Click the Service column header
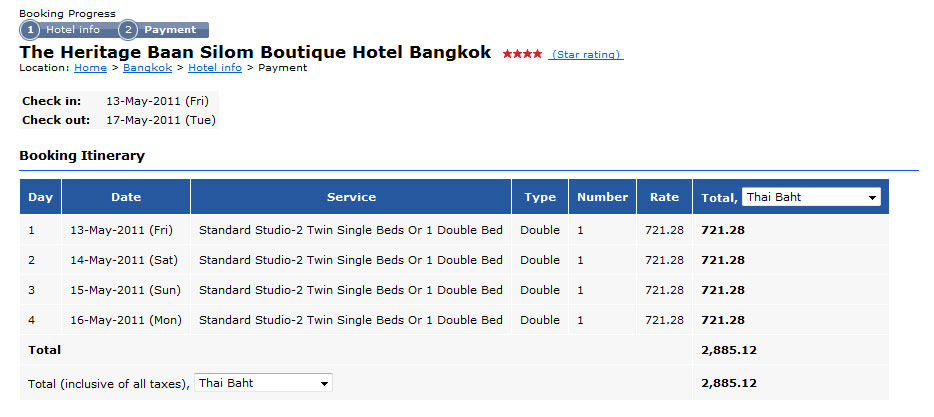934x417 pixels. (x=351, y=197)
